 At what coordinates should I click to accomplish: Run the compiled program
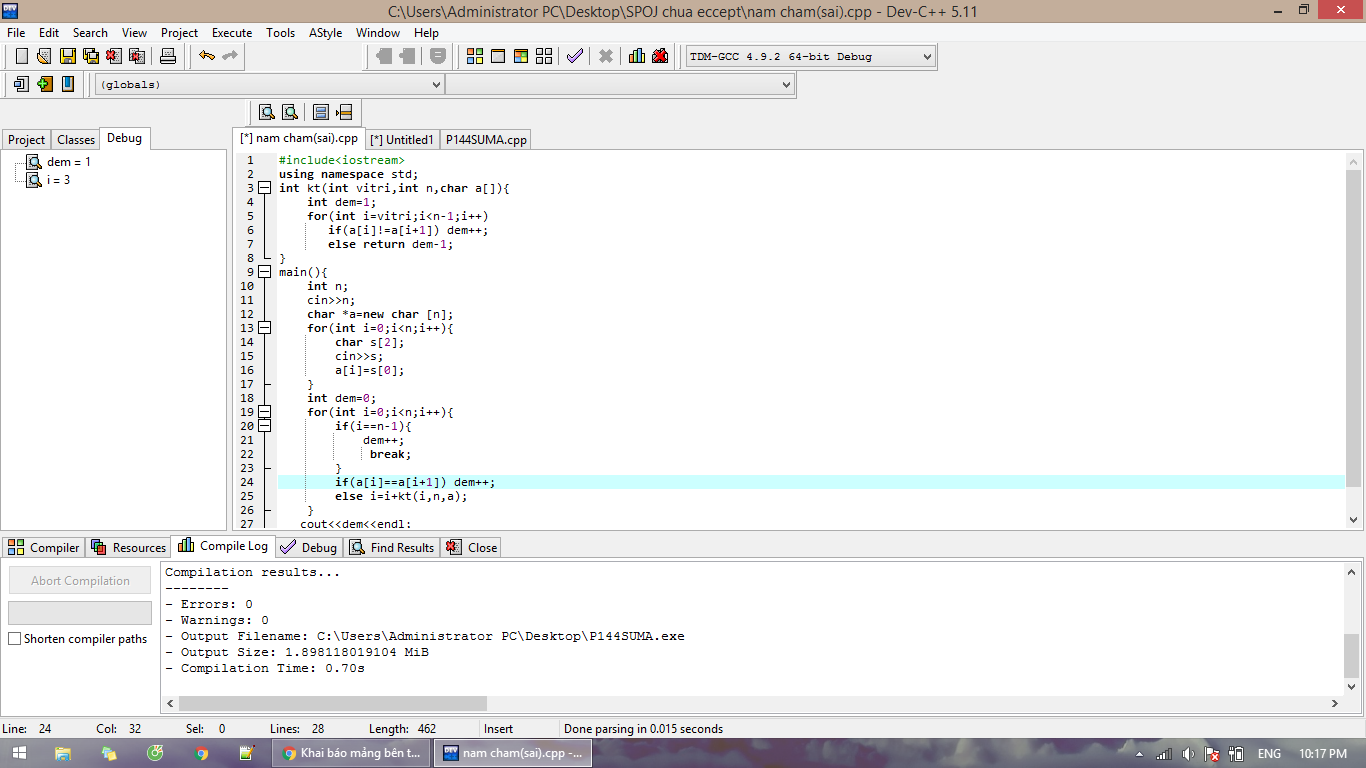tap(498, 56)
